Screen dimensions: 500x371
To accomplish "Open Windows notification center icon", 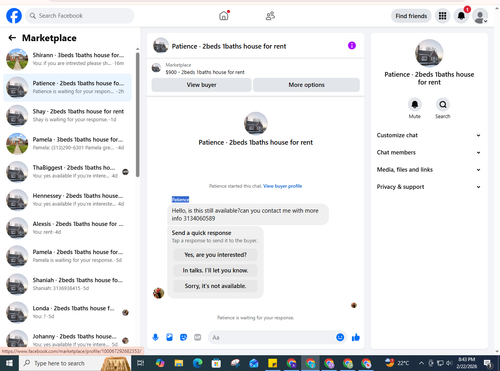I will [489, 363].
